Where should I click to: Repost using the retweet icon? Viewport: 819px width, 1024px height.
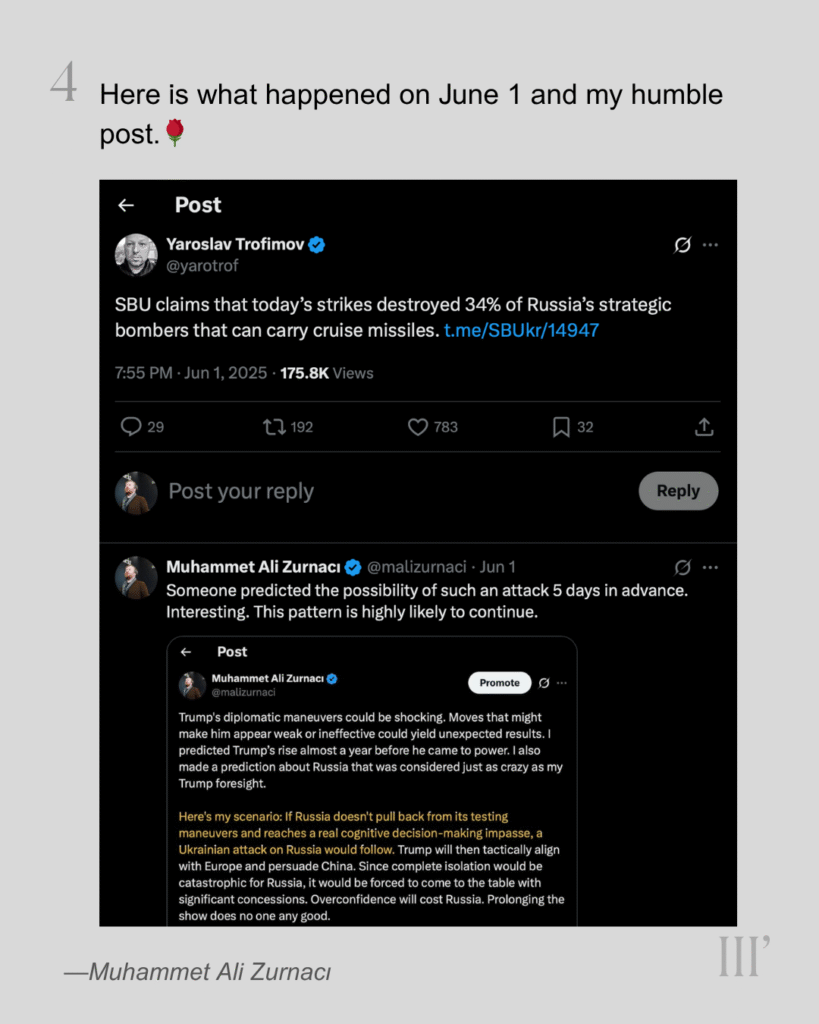[274, 427]
